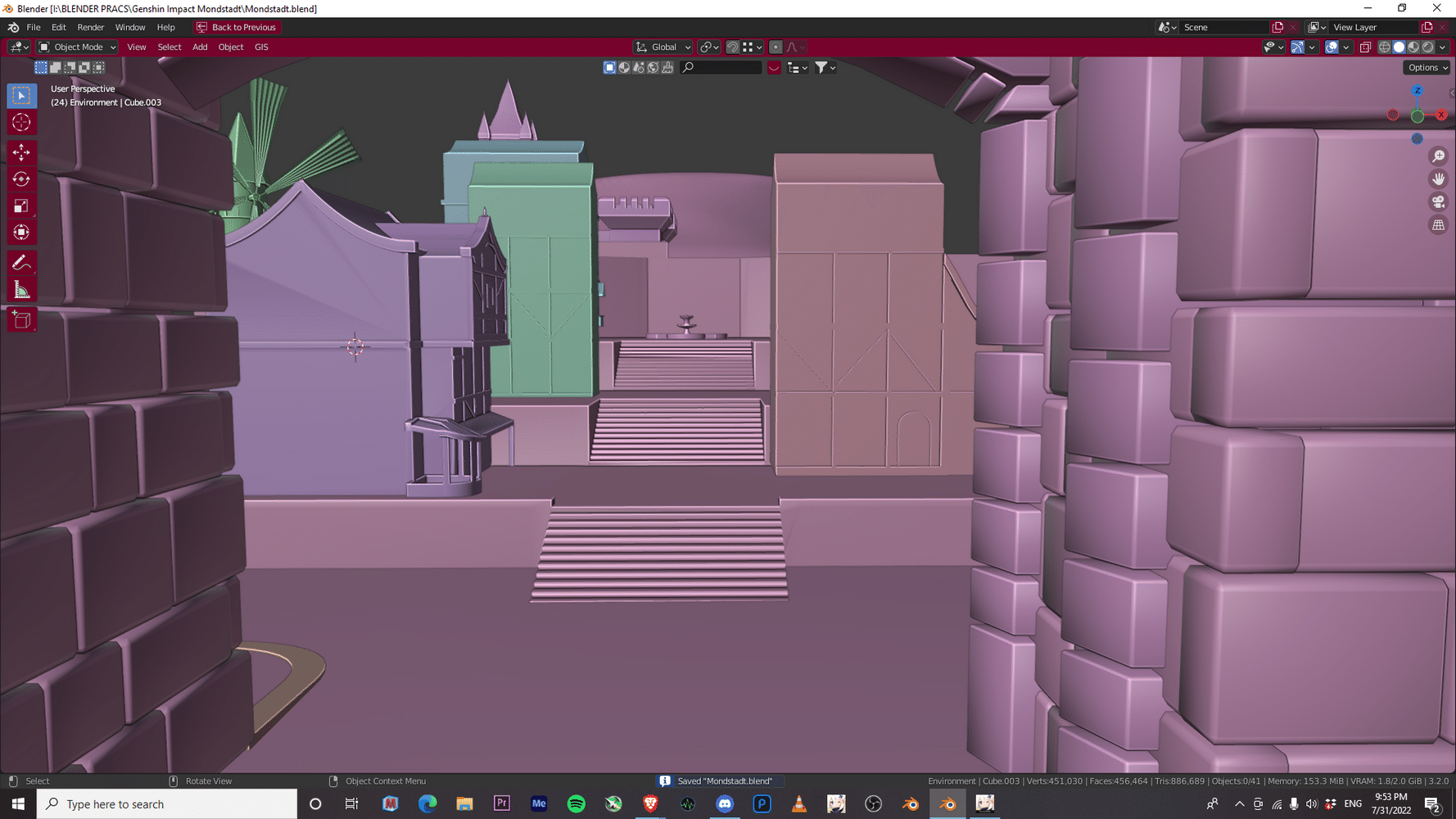
Task: Open the Render menu
Action: [x=90, y=27]
